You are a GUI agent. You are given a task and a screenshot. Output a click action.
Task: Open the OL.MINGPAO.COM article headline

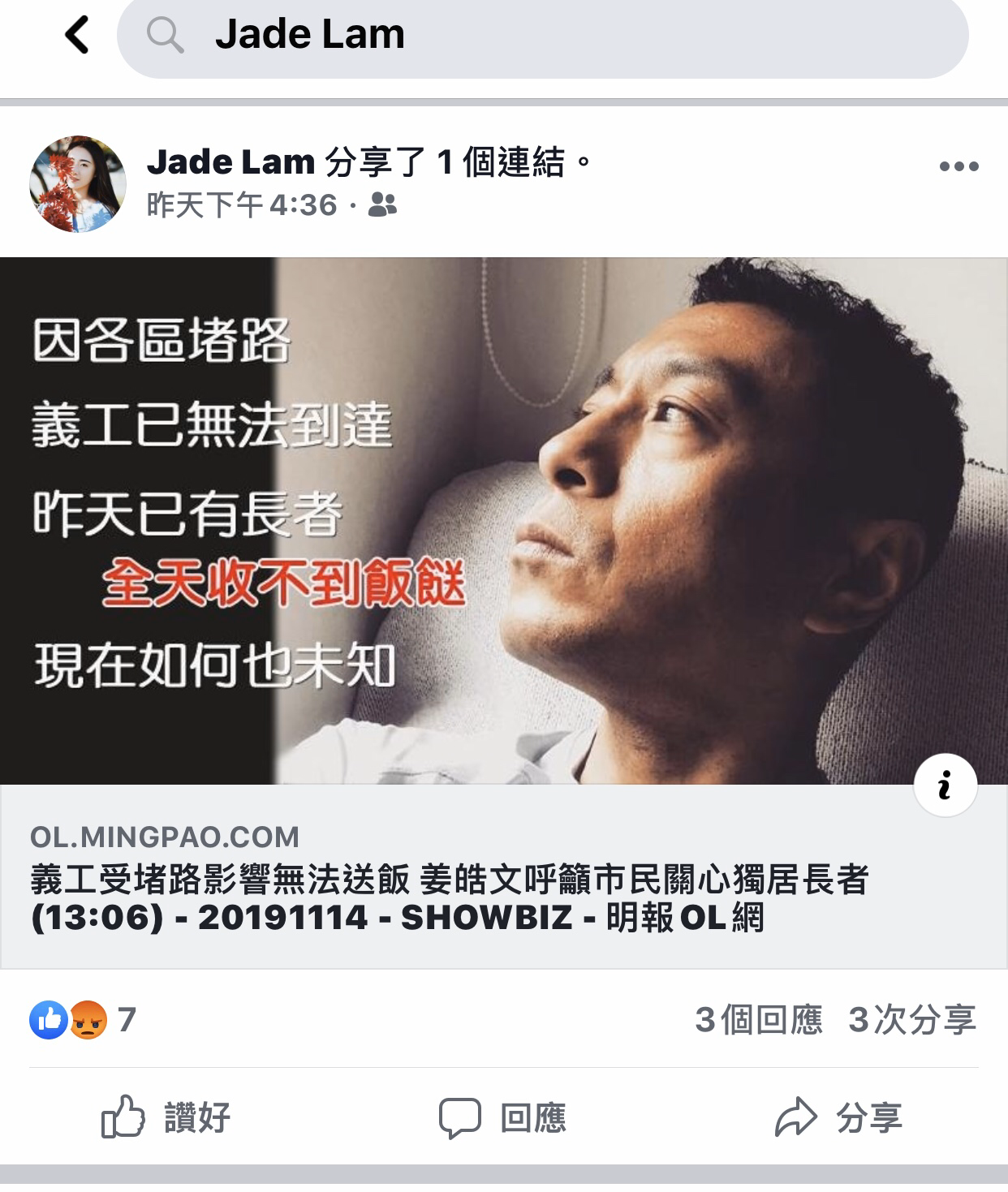pos(450,898)
